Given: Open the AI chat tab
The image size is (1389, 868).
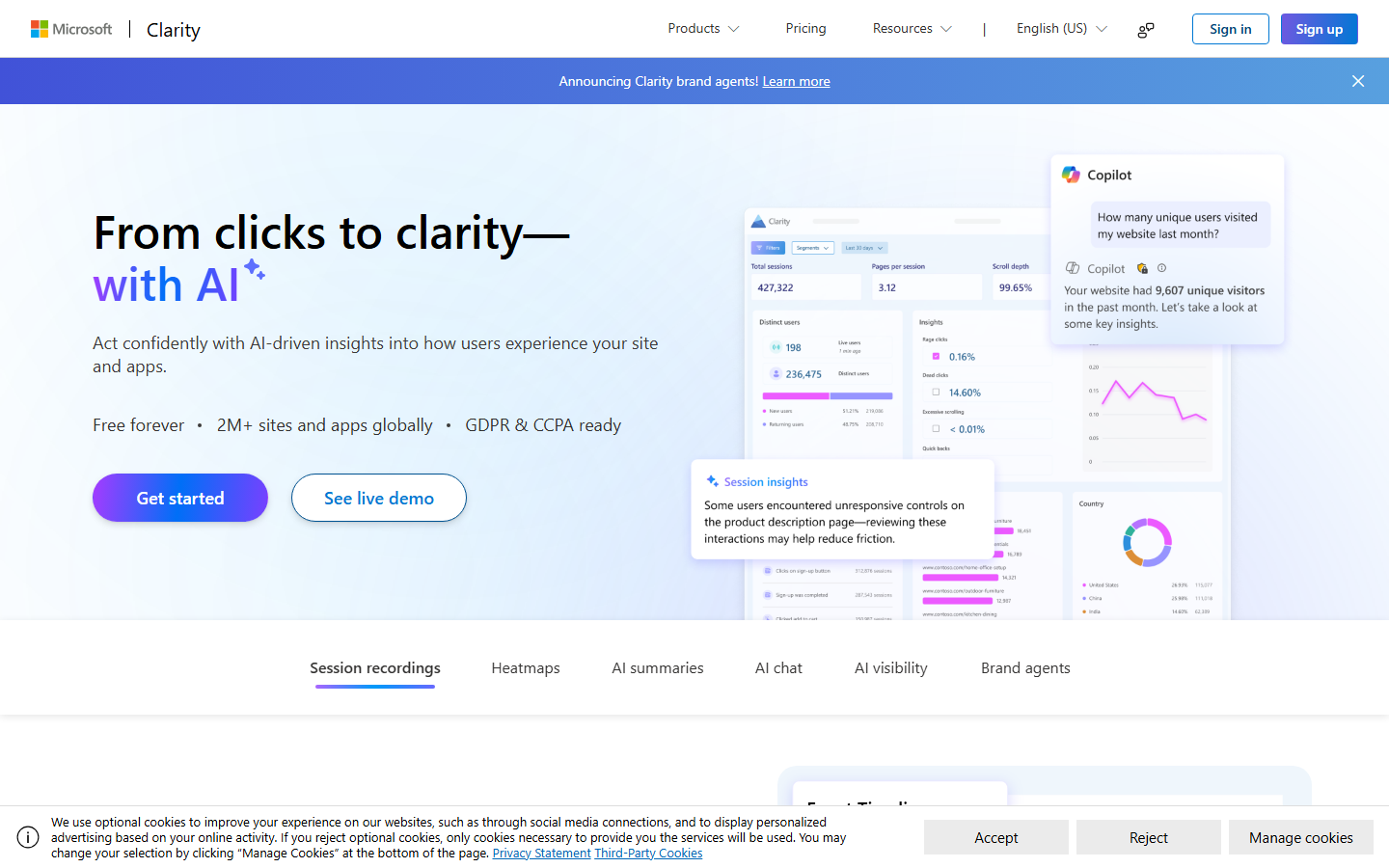Looking at the screenshot, I should pos(778,667).
